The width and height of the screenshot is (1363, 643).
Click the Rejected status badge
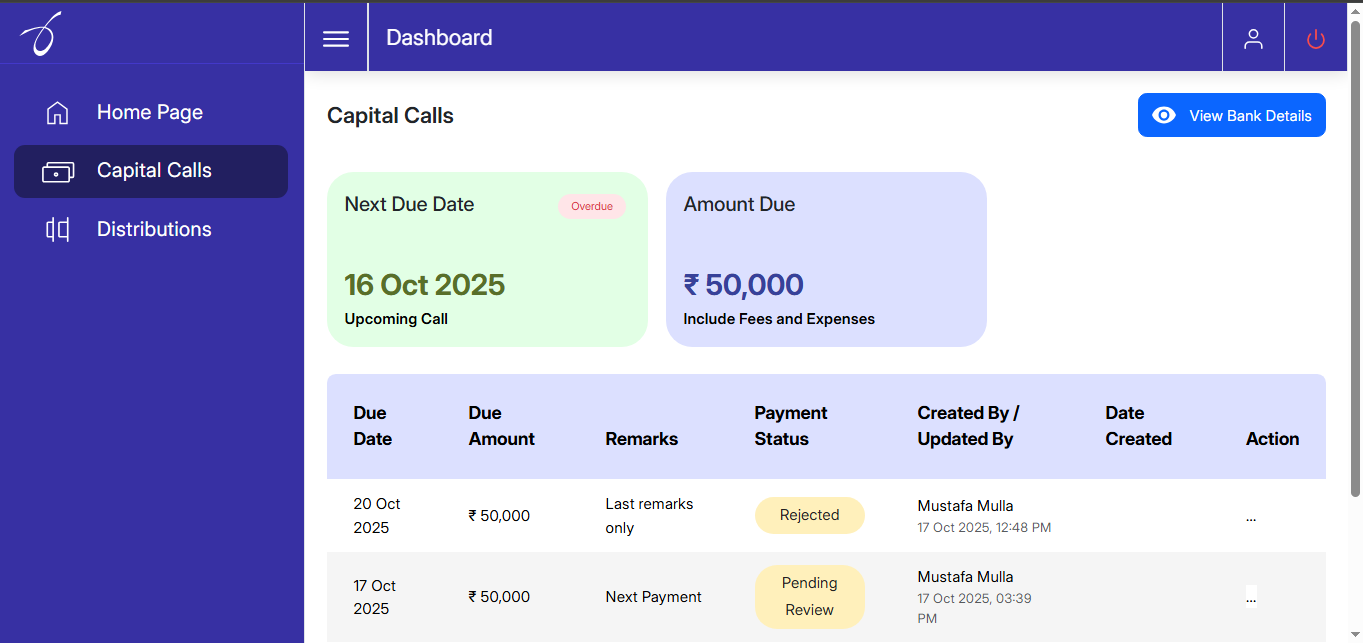click(x=809, y=515)
